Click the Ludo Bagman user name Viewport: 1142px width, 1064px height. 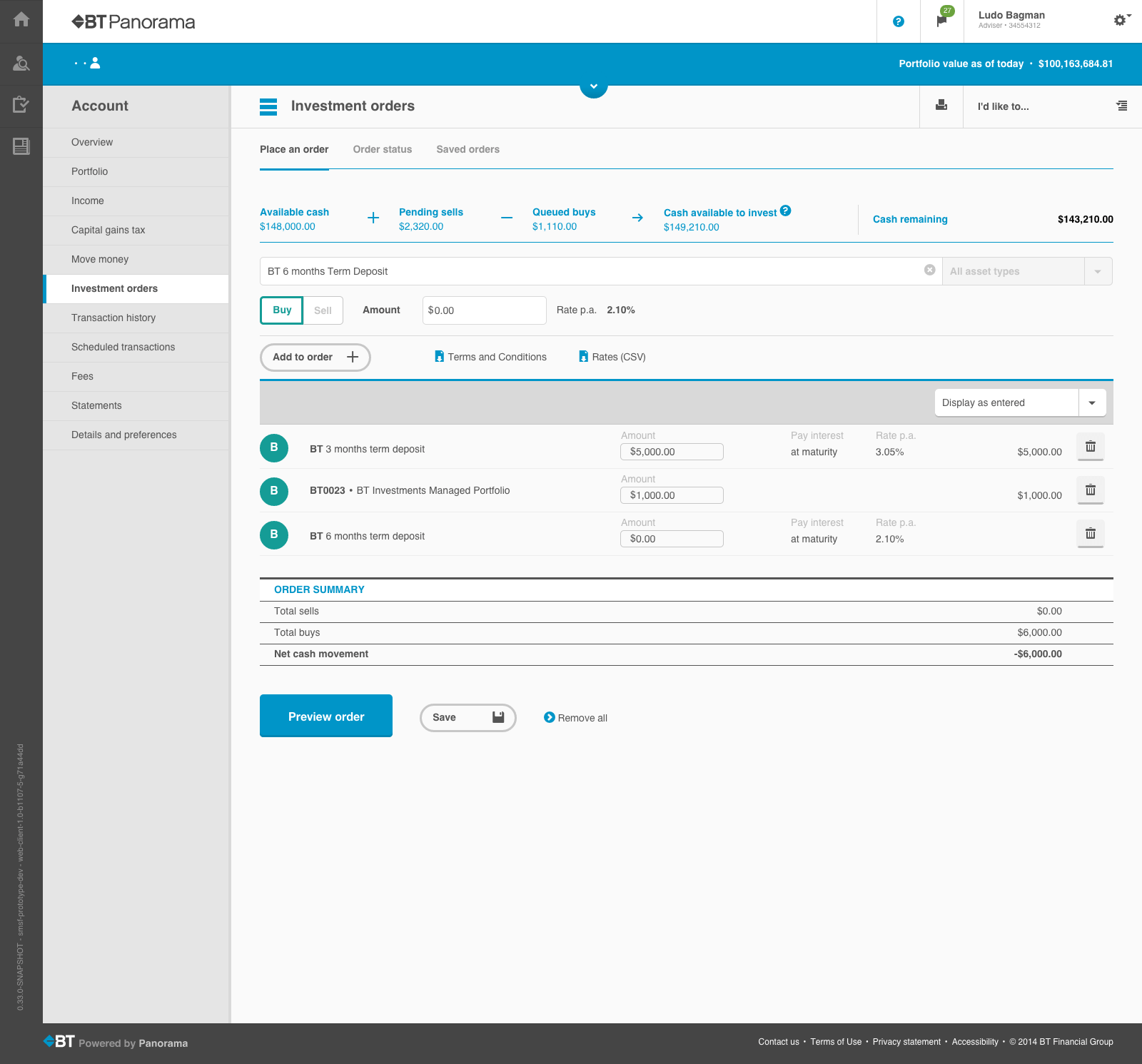1011,15
